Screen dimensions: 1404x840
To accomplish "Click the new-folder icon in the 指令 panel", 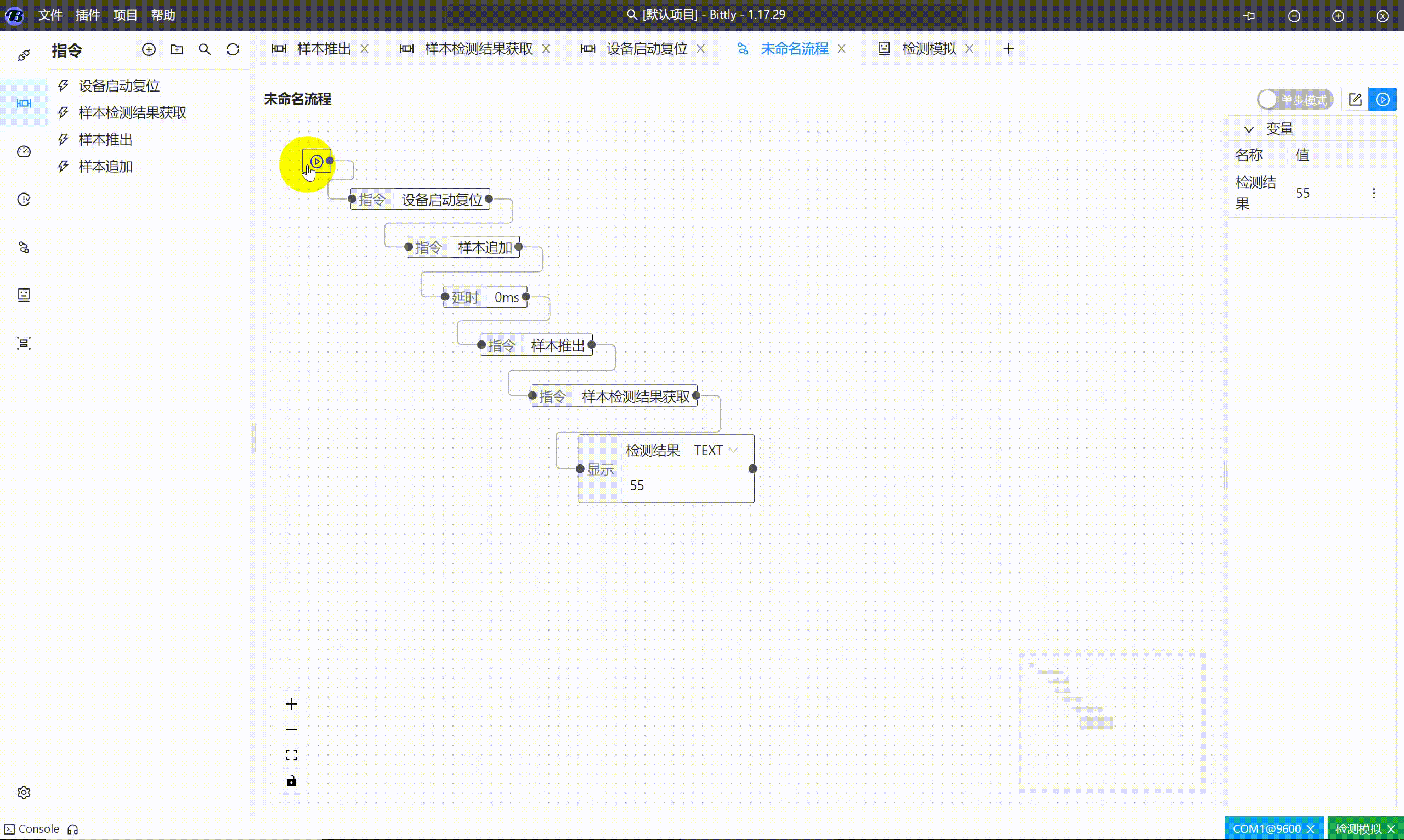I will point(177,49).
